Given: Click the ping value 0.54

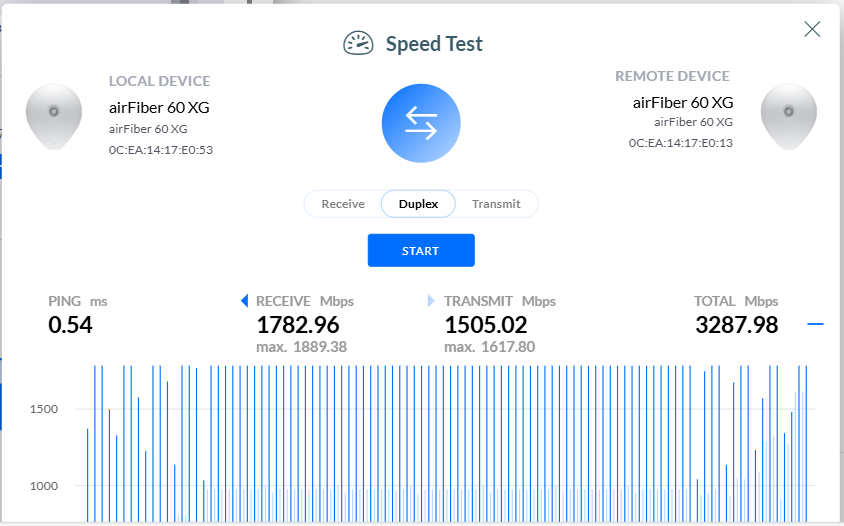Looking at the screenshot, I should 71,325.
